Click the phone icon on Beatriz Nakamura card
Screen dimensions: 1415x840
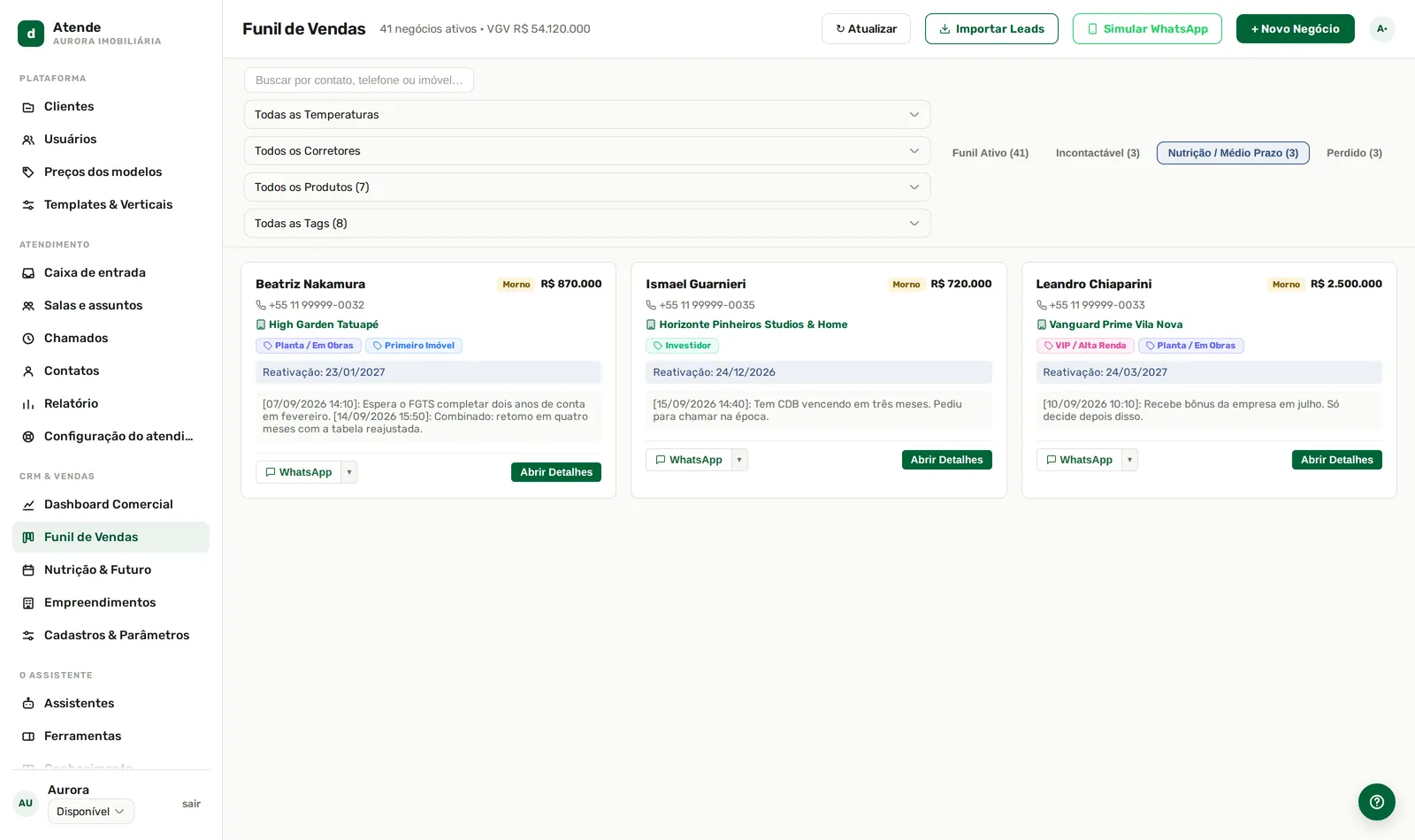coord(261,305)
